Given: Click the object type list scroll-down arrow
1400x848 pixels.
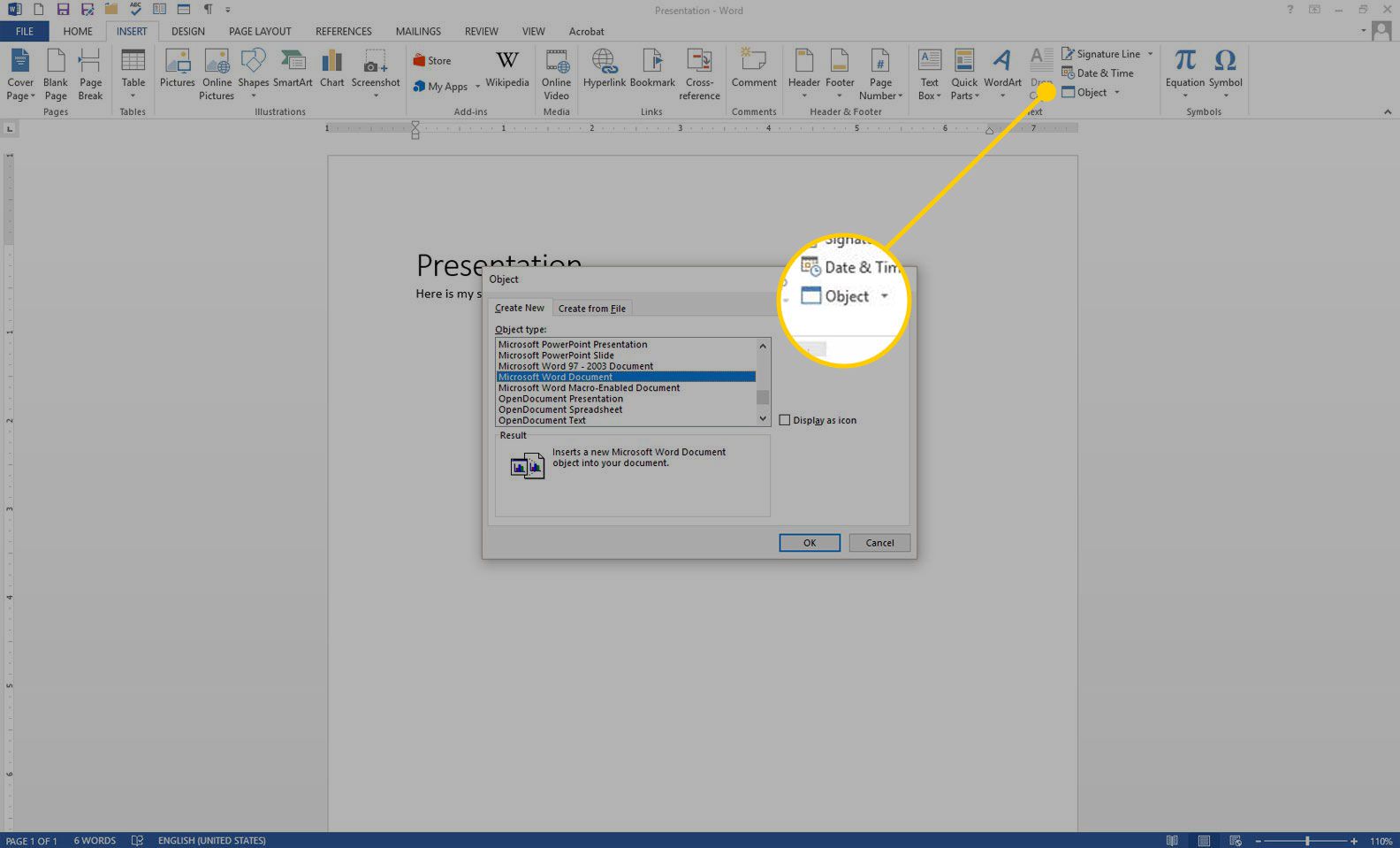Looking at the screenshot, I should click(763, 419).
